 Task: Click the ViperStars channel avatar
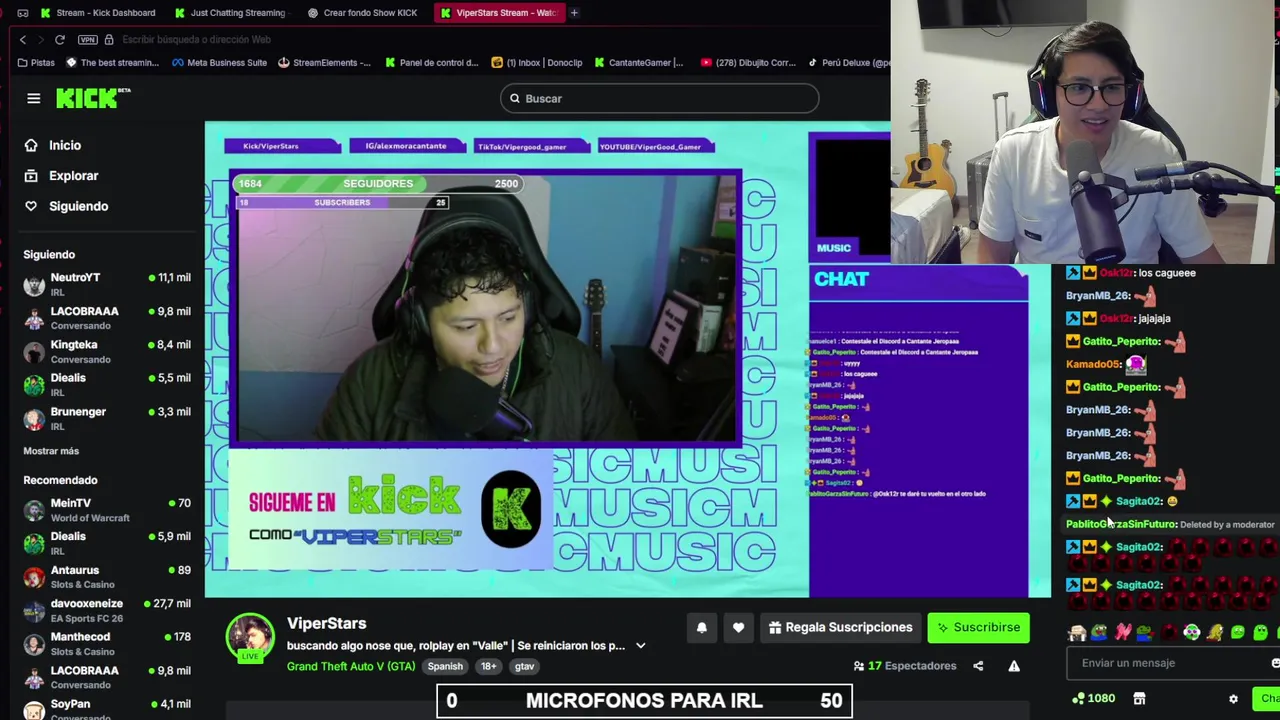pyautogui.click(x=250, y=637)
